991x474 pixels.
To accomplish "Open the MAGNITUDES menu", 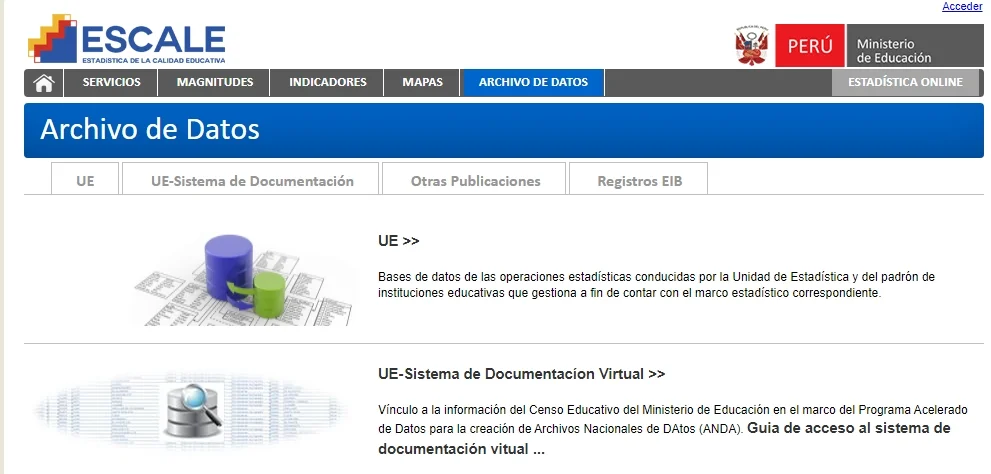I will click(215, 83).
